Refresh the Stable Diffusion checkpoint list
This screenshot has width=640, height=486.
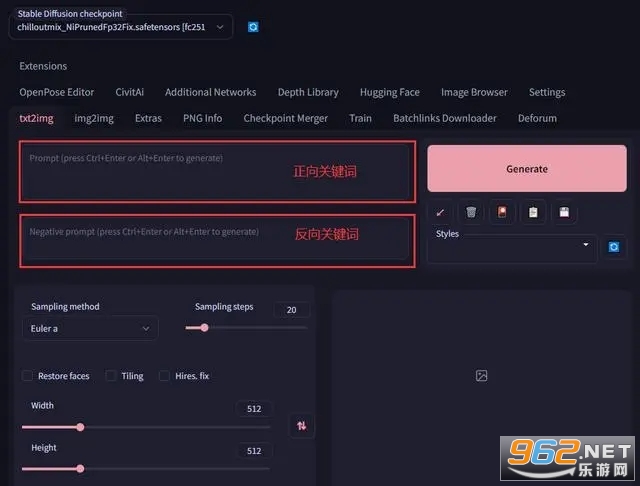[253, 27]
